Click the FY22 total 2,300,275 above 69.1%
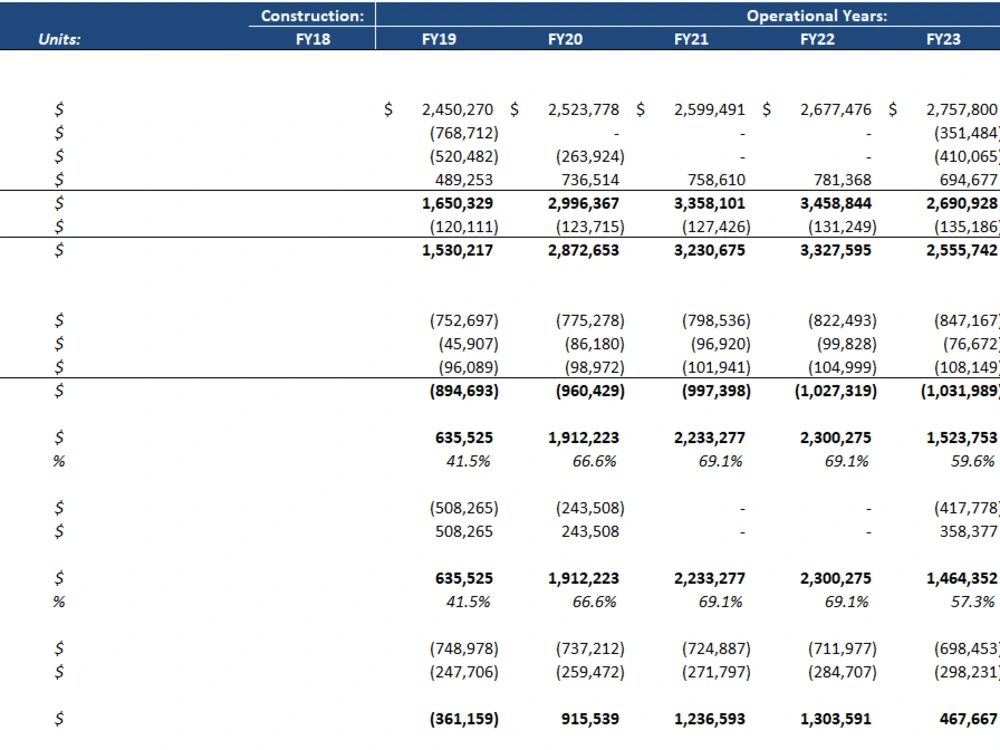The width and height of the screenshot is (1000, 750). [x=835, y=438]
